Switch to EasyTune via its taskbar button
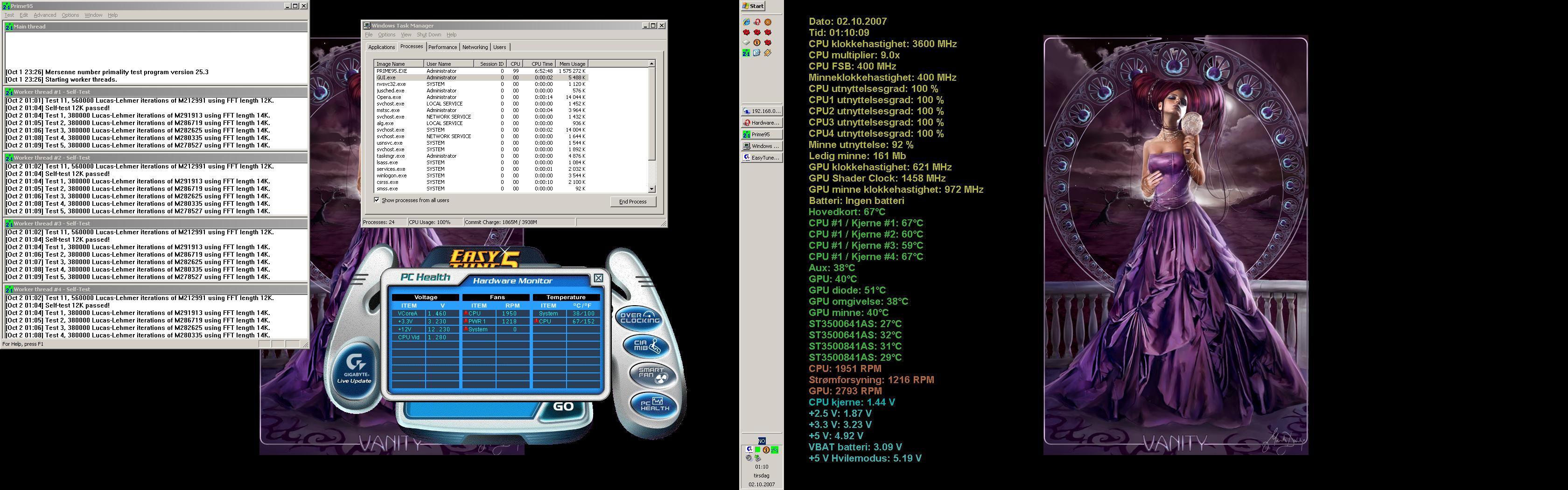Viewport: 1568px width, 490px height. pyautogui.click(x=762, y=158)
